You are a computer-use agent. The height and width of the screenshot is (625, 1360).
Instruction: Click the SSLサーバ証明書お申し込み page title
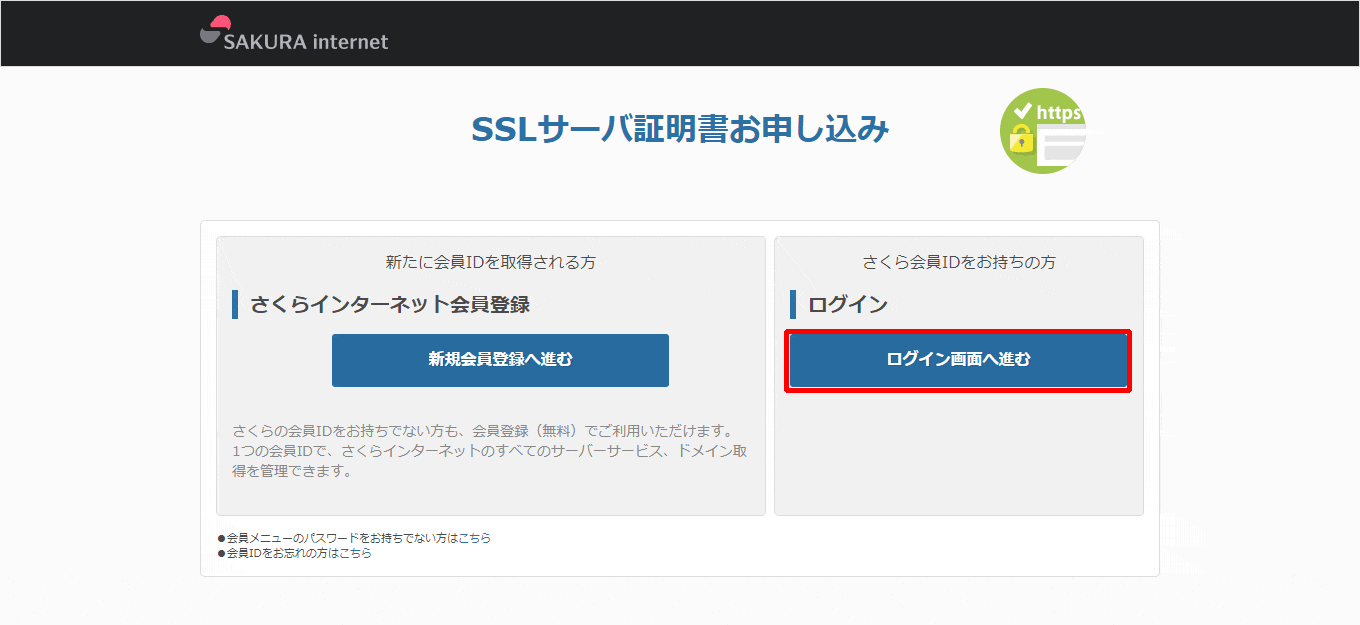pyautogui.click(x=680, y=130)
